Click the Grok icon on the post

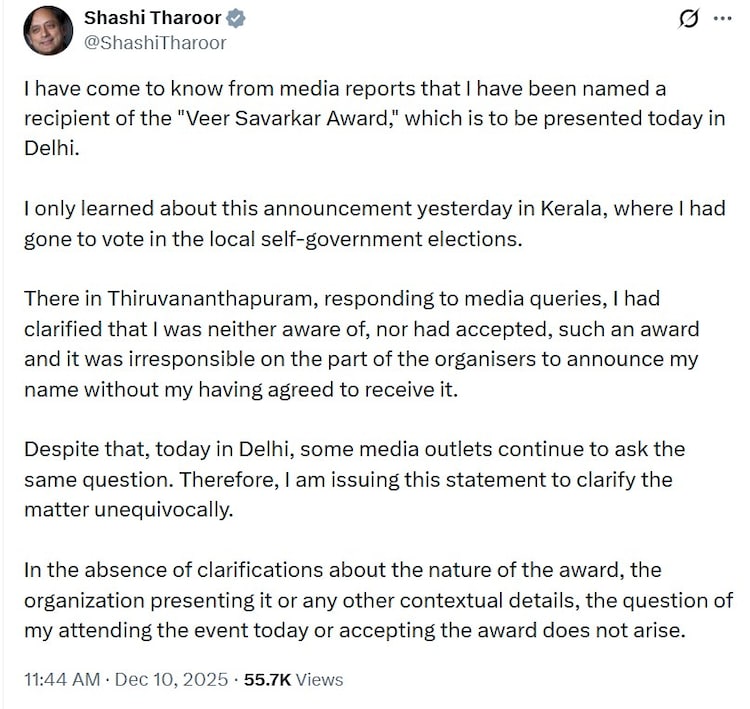click(687, 19)
